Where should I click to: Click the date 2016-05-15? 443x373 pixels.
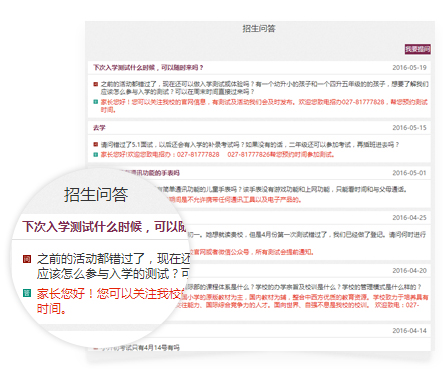(x=409, y=128)
